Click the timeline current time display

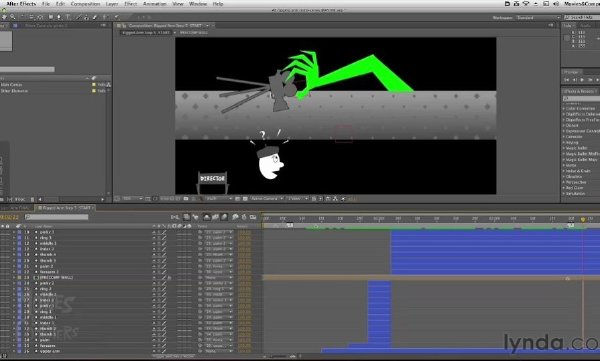(9, 217)
